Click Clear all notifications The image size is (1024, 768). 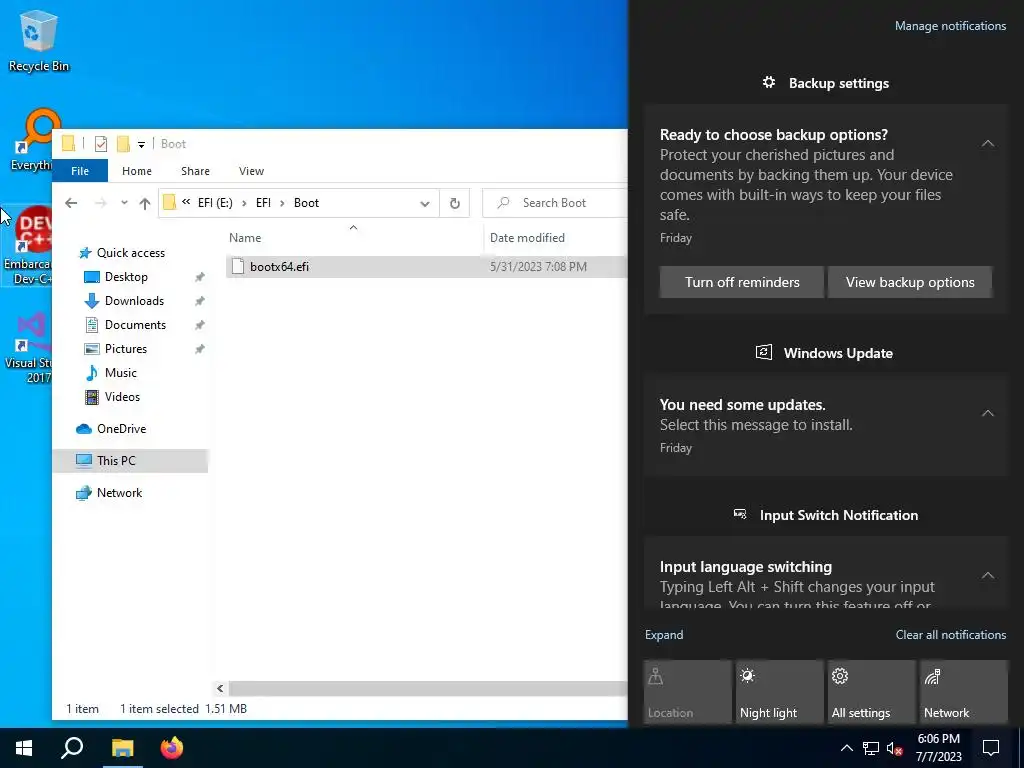pyautogui.click(x=950, y=635)
